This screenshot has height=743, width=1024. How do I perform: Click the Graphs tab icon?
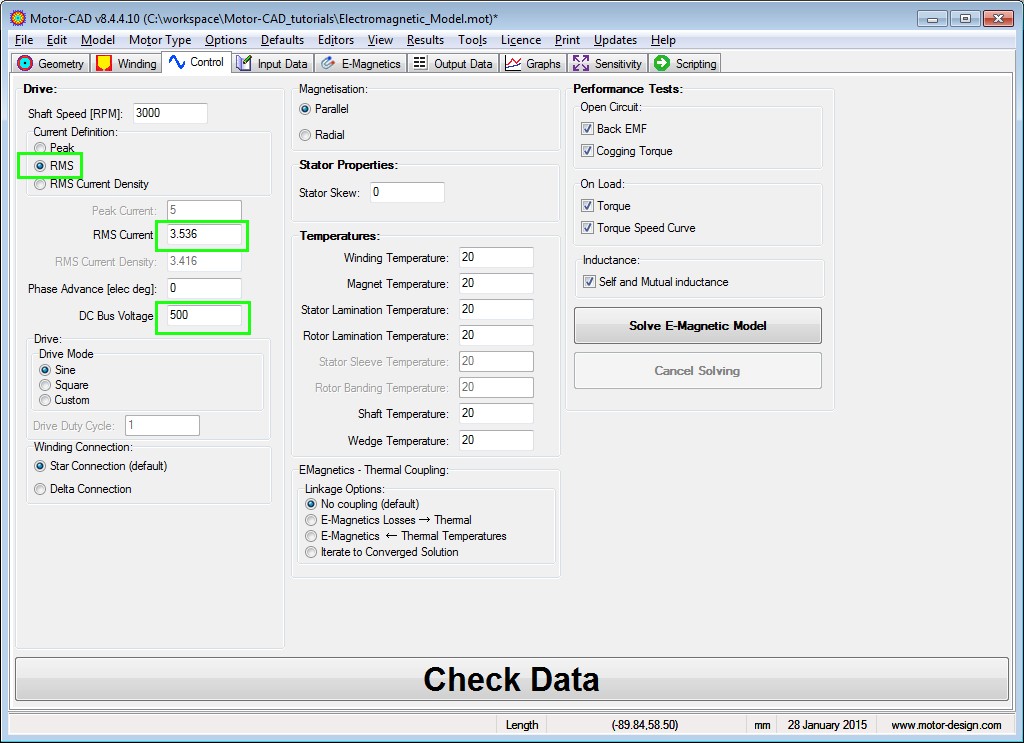[513, 64]
